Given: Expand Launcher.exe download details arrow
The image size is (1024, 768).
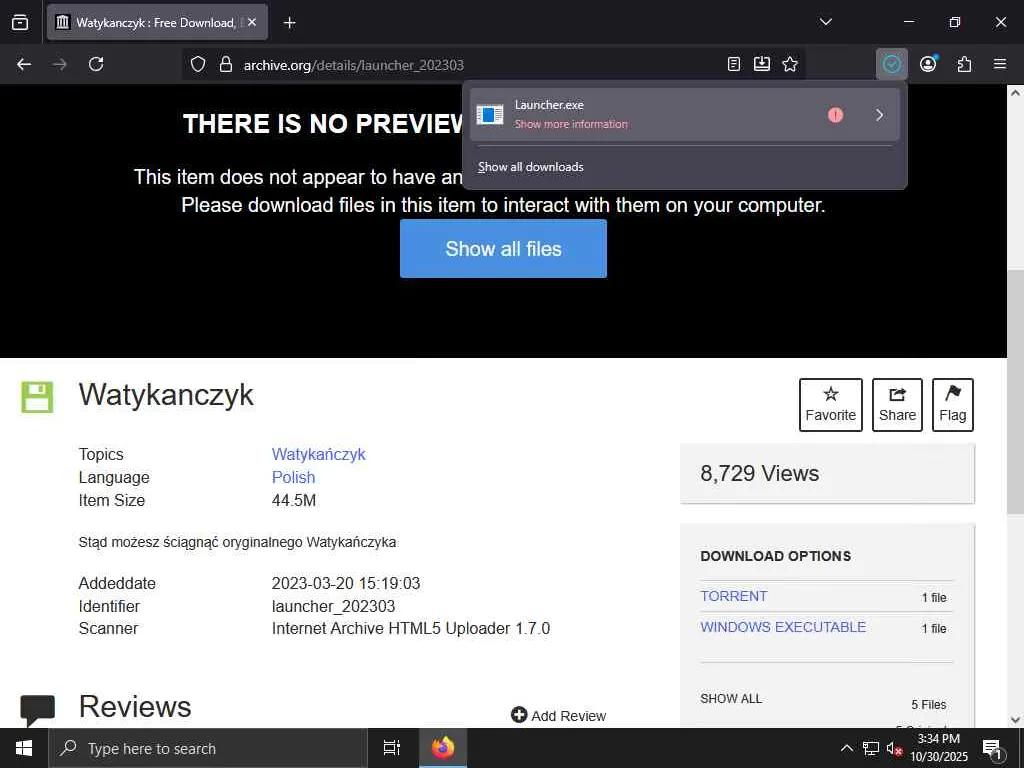Looking at the screenshot, I should (x=880, y=115).
